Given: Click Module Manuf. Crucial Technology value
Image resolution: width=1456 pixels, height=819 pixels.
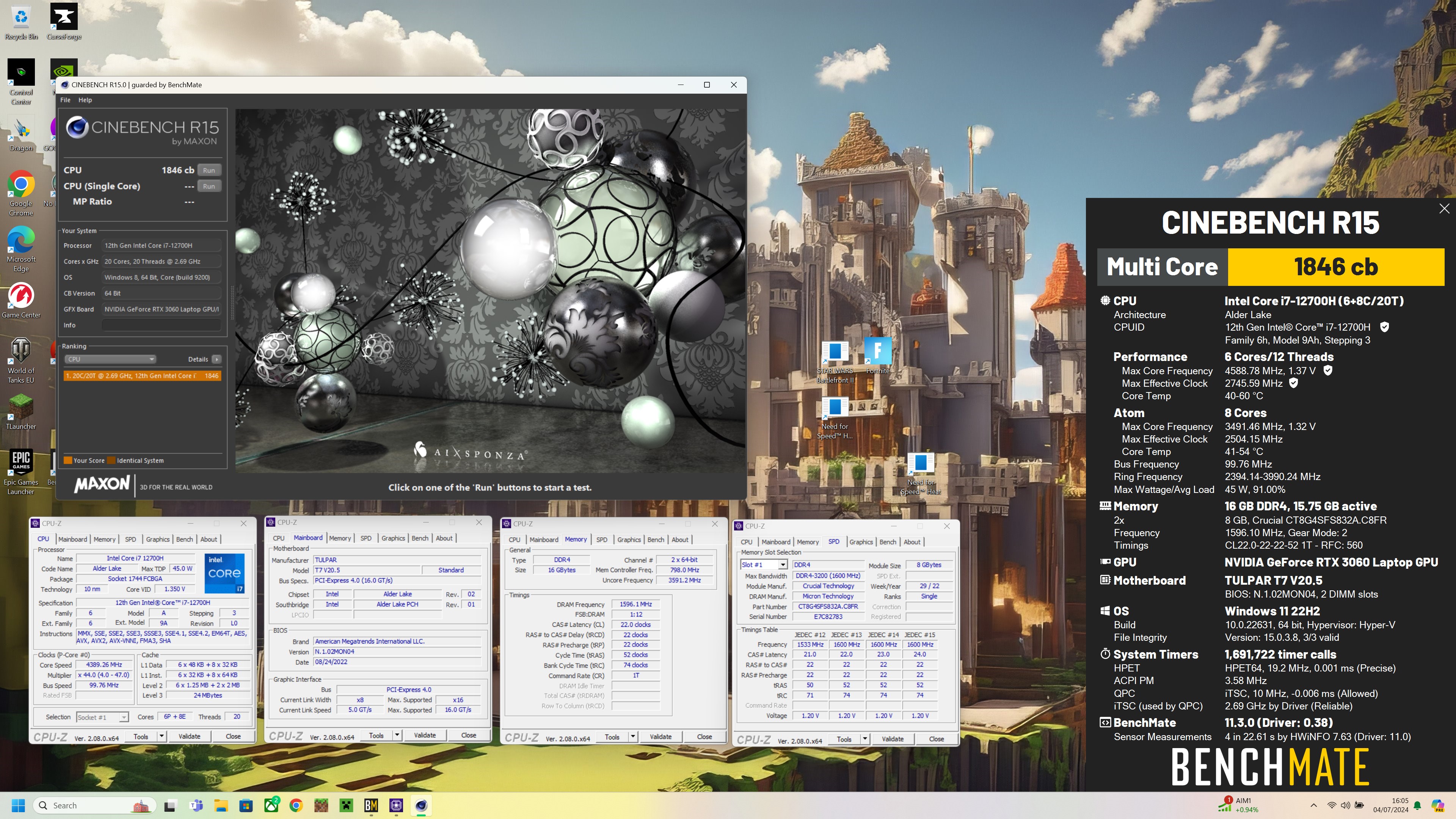Looking at the screenshot, I should [x=828, y=586].
